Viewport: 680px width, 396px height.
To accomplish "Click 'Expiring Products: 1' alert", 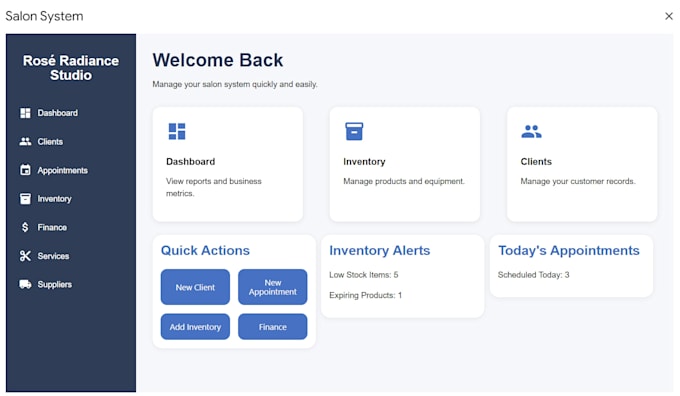I will (365, 295).
